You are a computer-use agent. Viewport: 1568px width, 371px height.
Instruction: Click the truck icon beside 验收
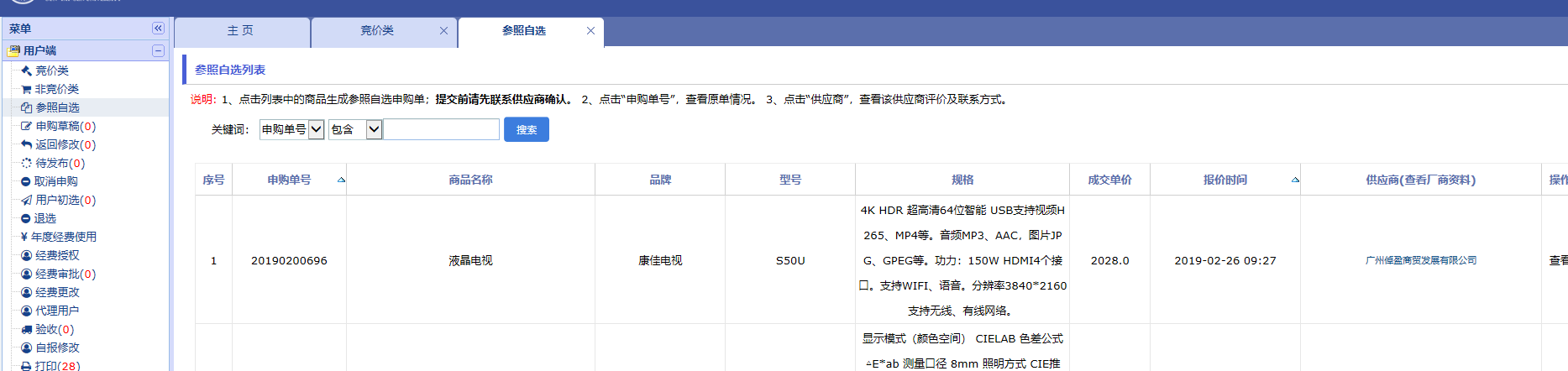[27, 329]
